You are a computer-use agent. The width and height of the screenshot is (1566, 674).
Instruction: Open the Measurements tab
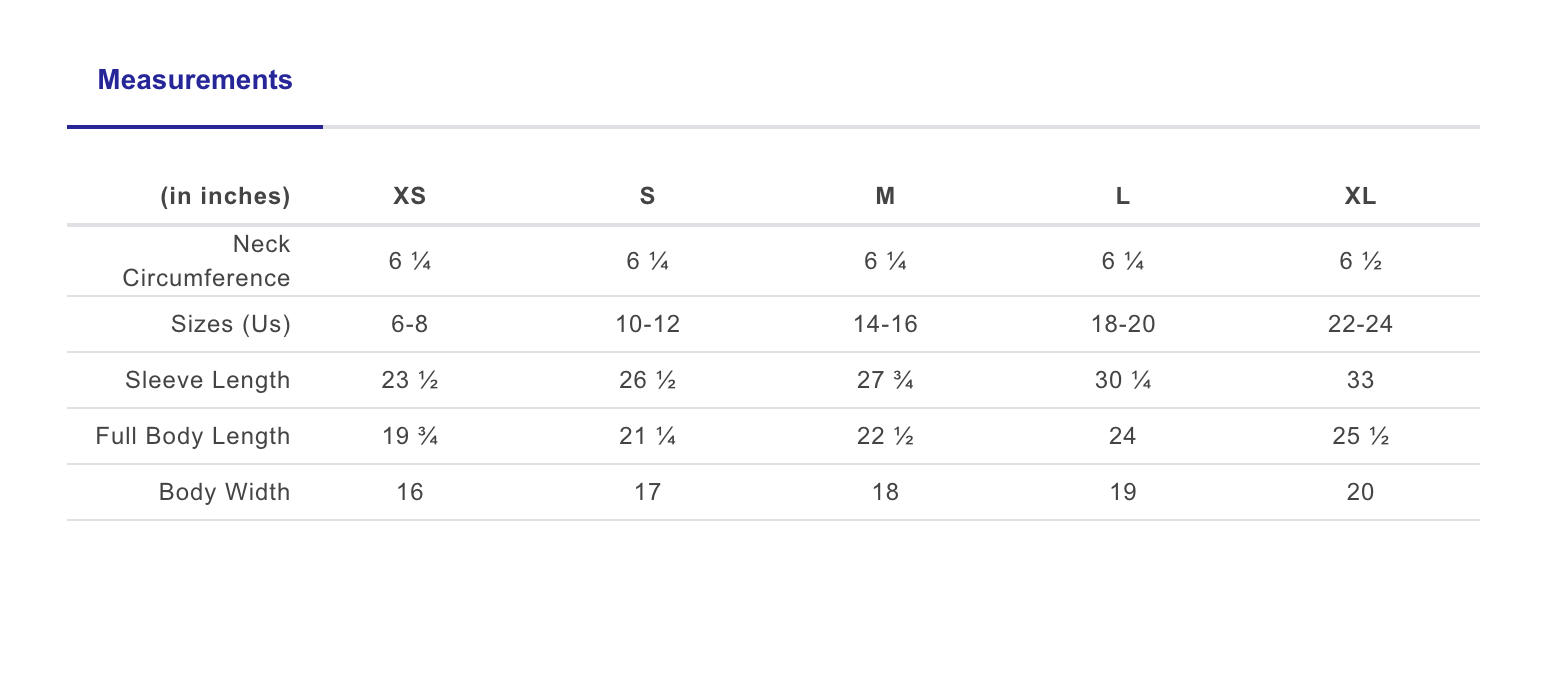pos(195,80)
